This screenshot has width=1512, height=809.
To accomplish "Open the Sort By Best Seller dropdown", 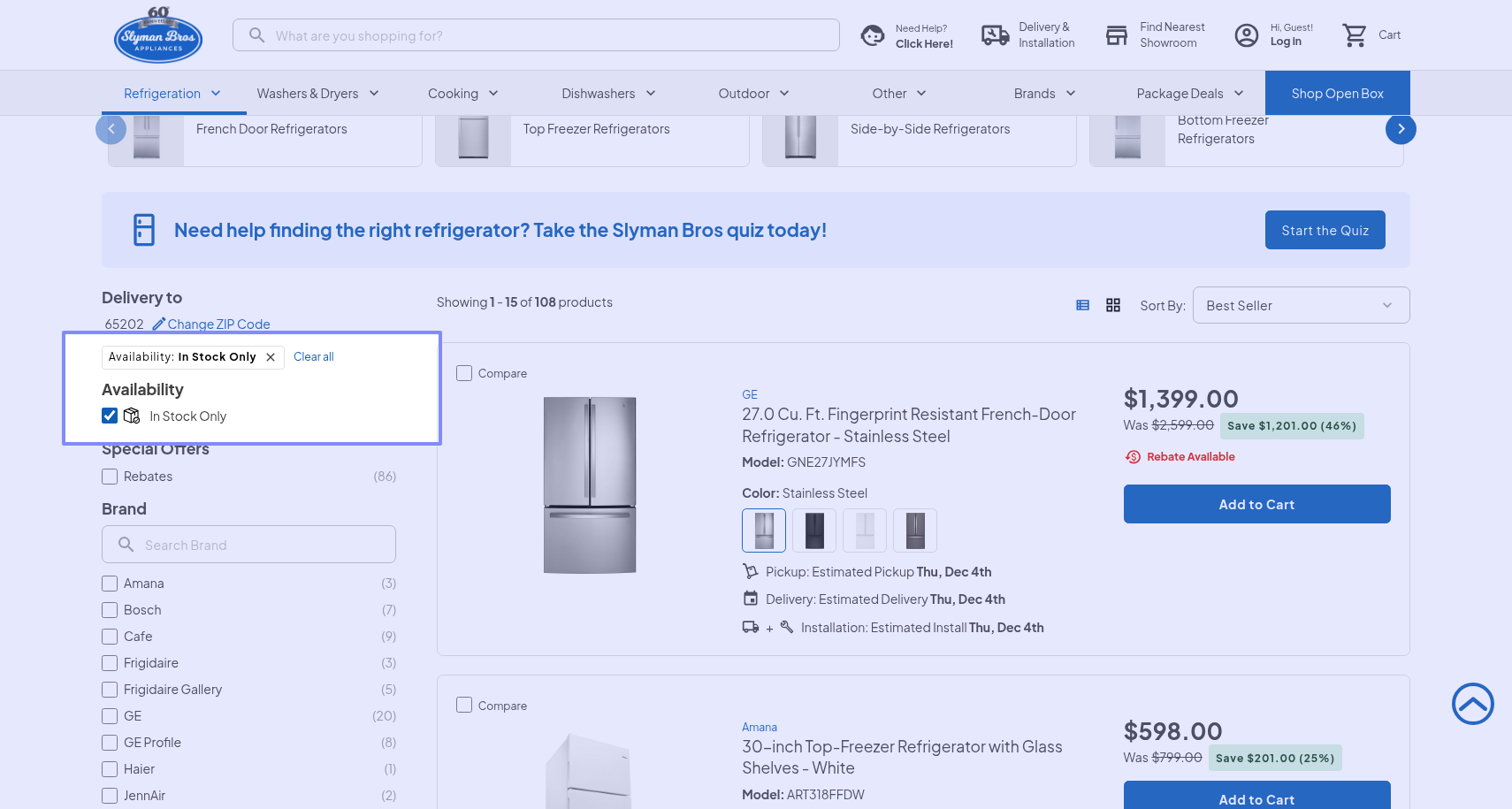I will 1300,305.
